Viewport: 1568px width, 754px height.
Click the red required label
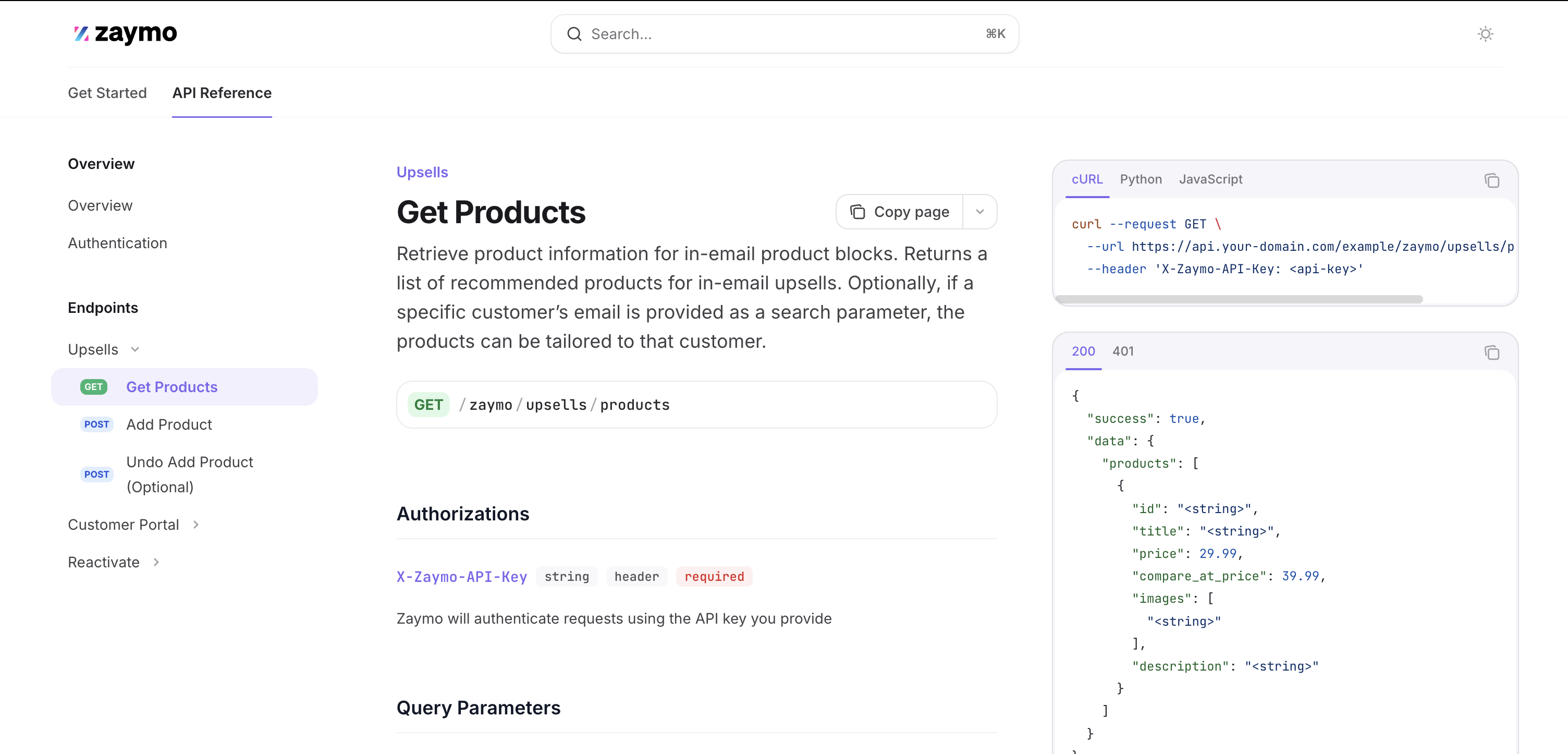click(714, 577)
